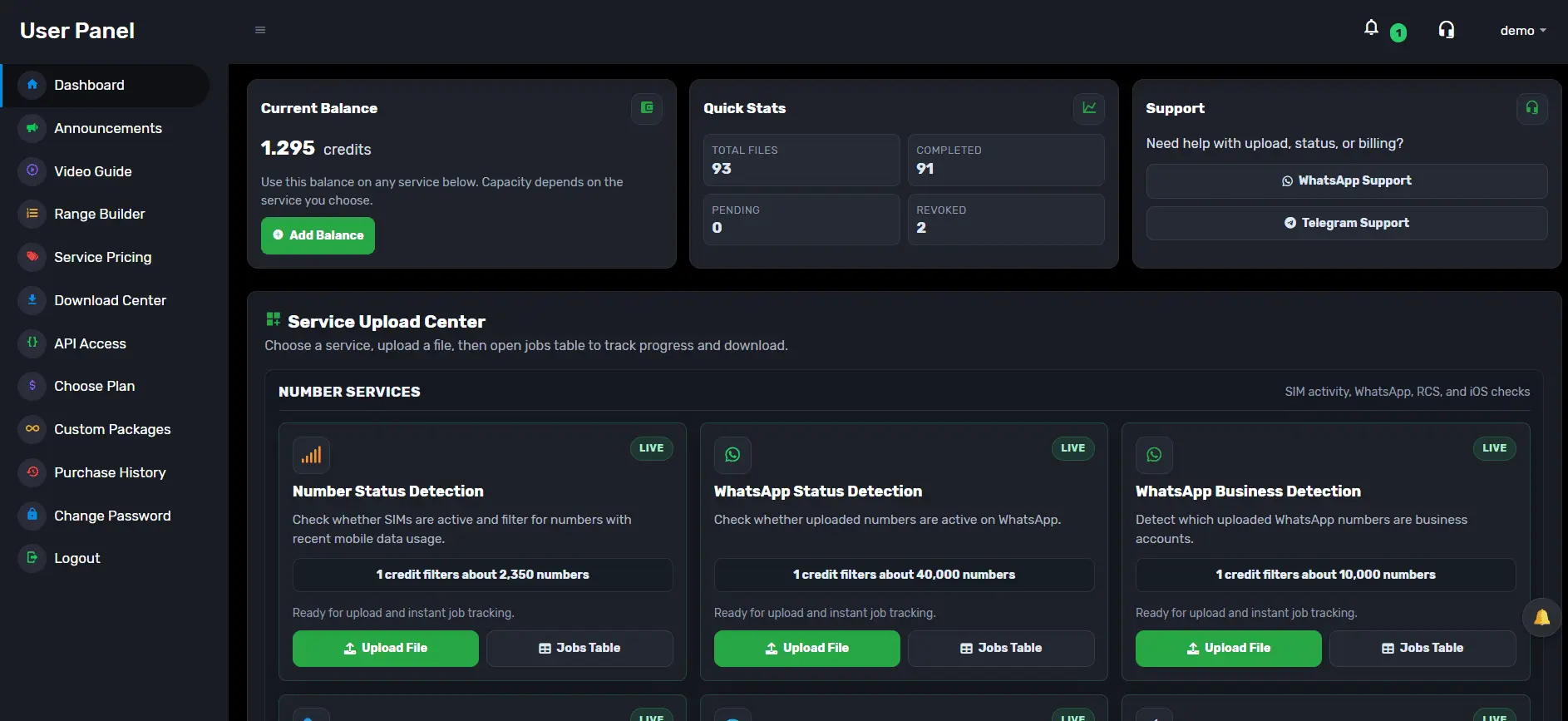The width and height of the screenshot is (1568, 721).
Task: Click the Service Pricing tag icon
Action: [x=32, y=257]
